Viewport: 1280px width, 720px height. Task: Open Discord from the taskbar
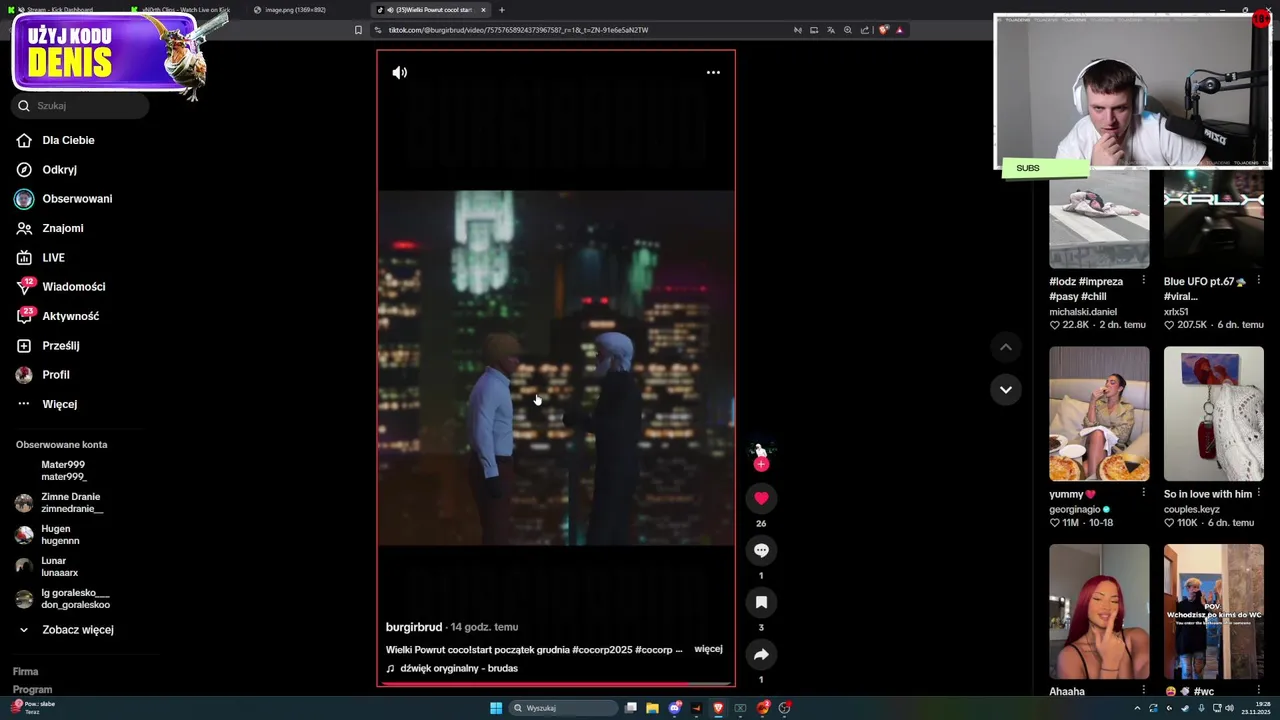[675, 708]
